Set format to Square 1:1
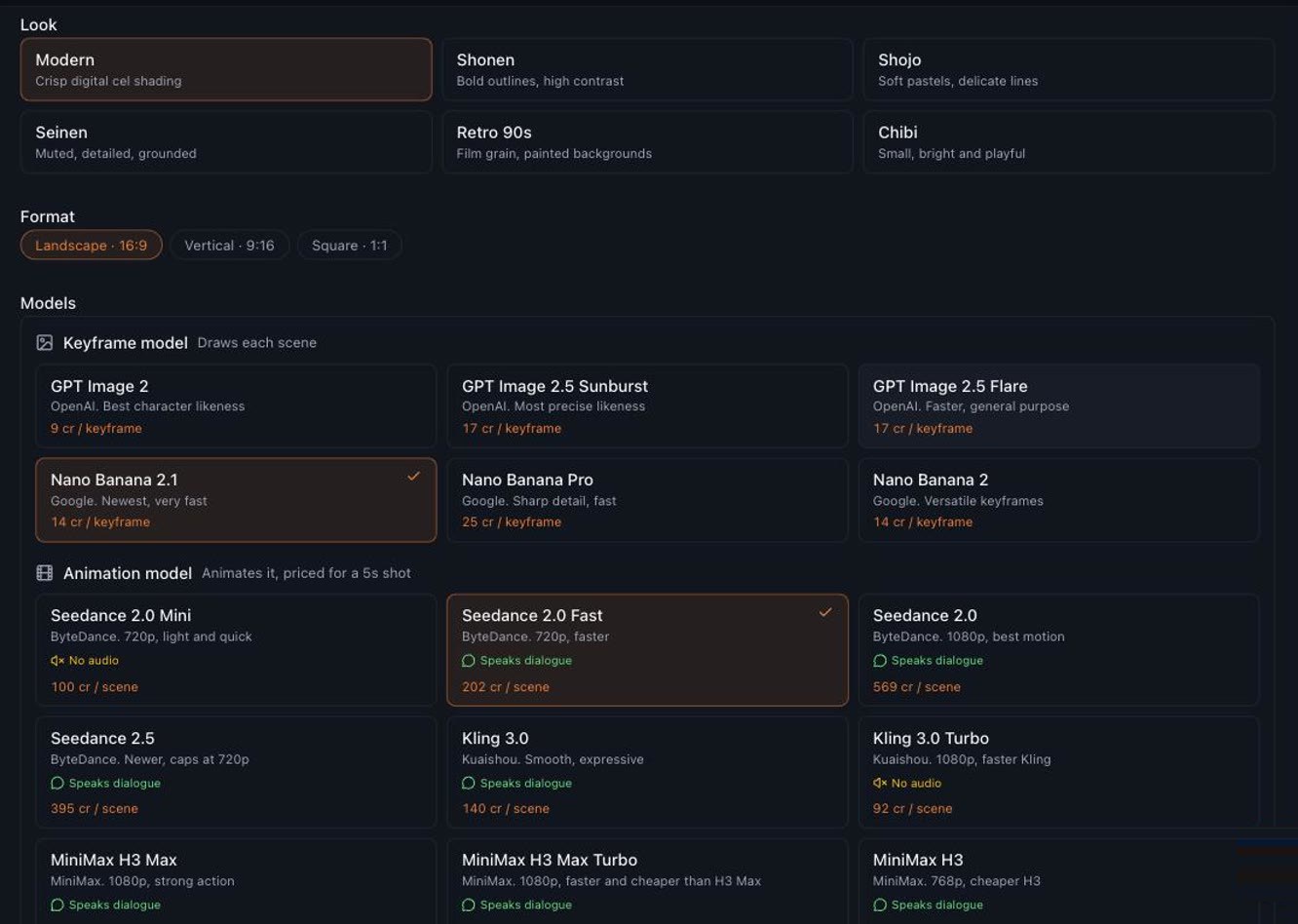 click(350, 246)
